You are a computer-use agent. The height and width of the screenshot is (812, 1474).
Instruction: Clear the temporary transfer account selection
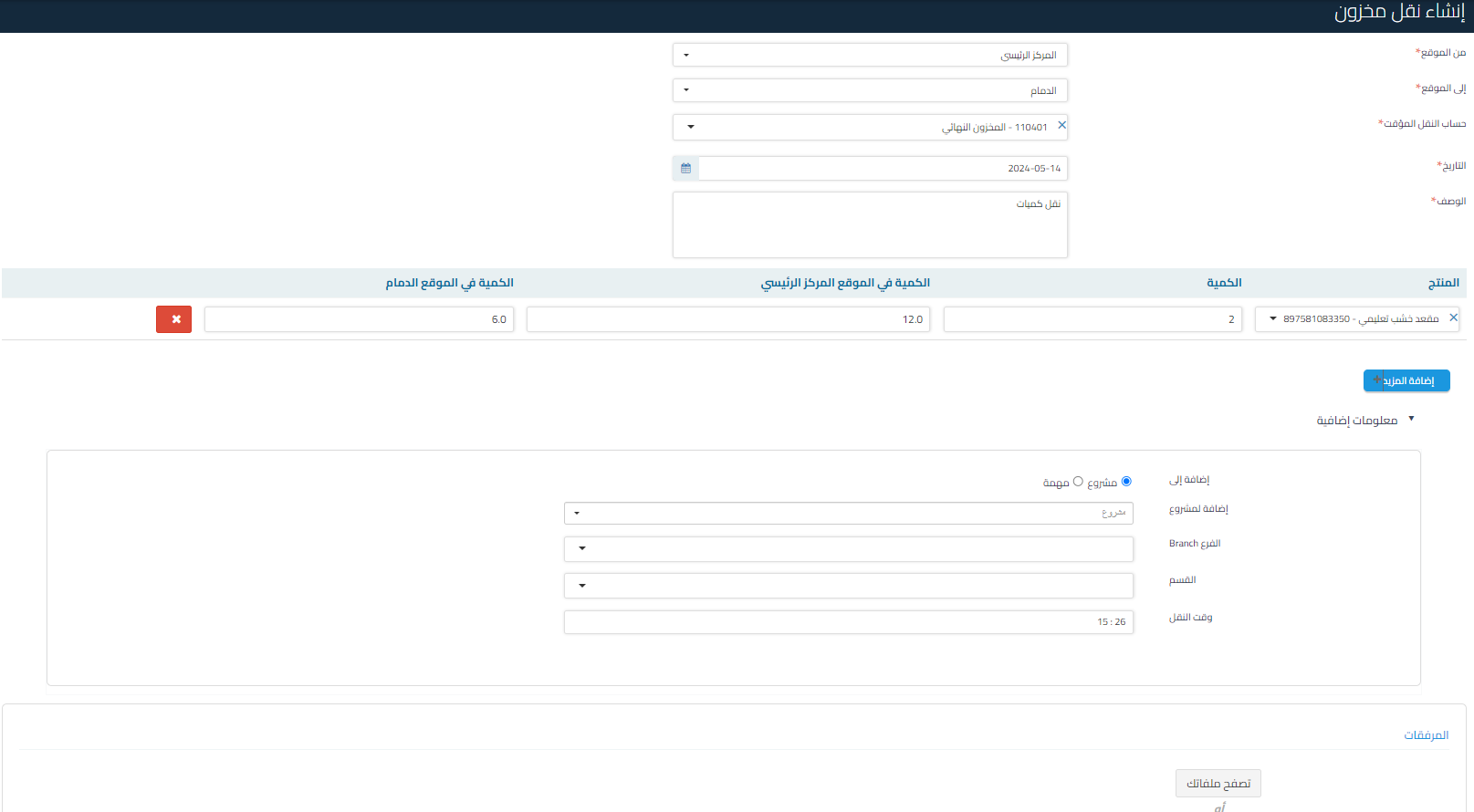[1061, 126]
